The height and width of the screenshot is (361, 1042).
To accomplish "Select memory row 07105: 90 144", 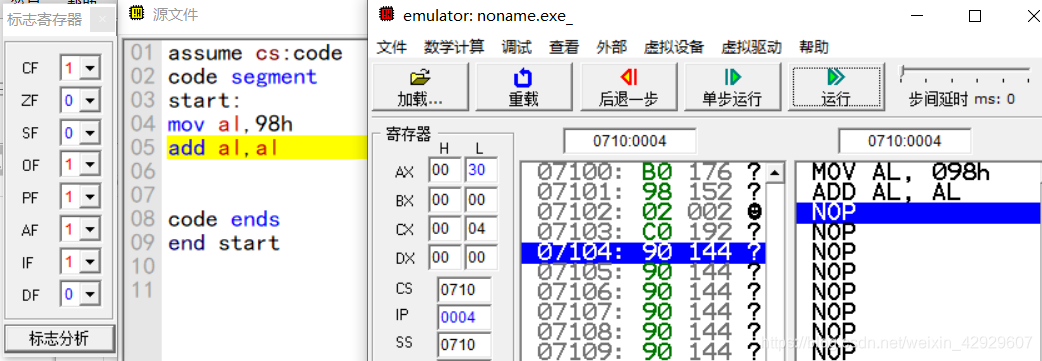I will click(x=643, y=273).
